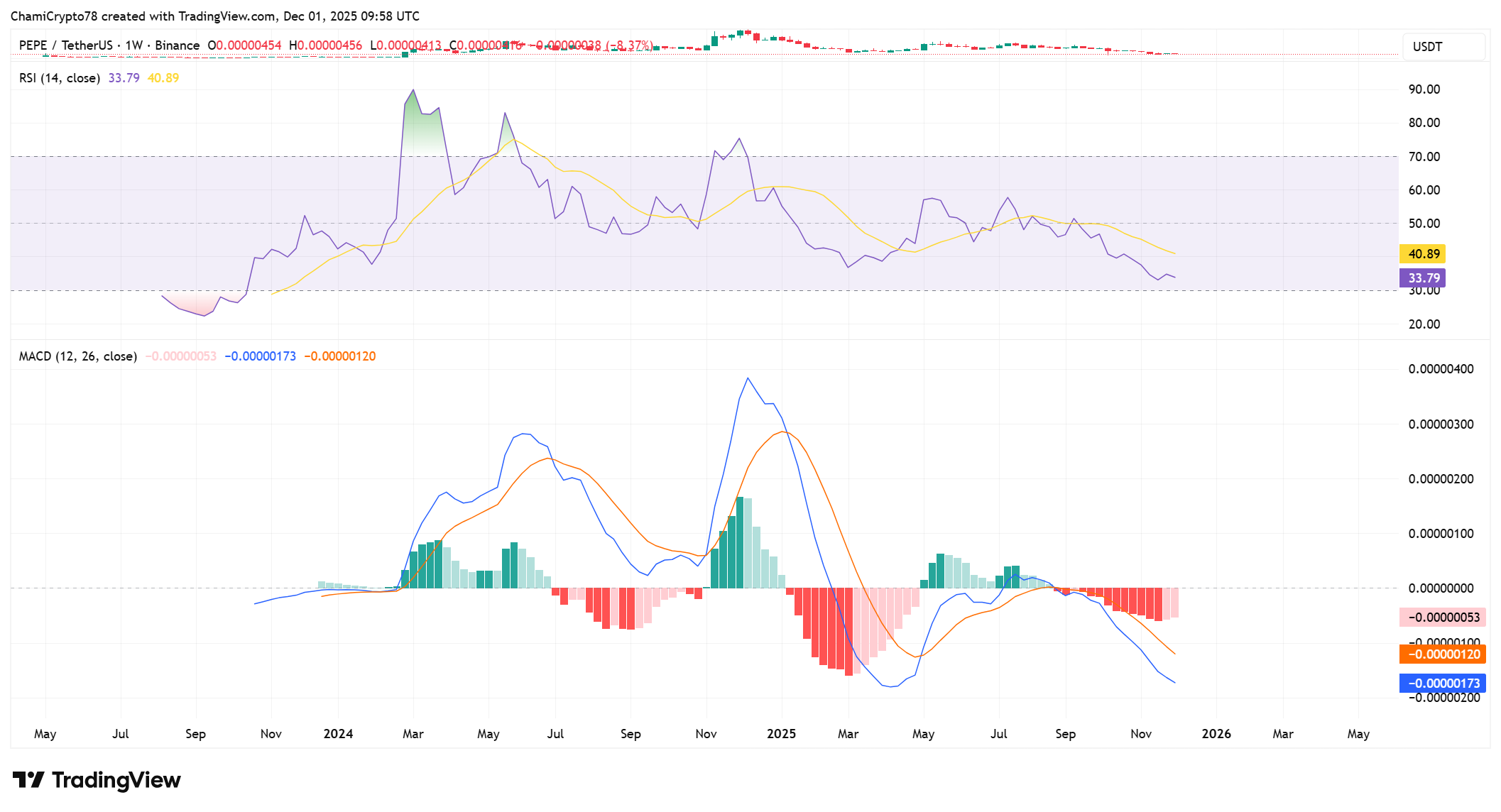1501x812 pixels.
Task: Click the 2025 label on time axis
Action: 781,734
